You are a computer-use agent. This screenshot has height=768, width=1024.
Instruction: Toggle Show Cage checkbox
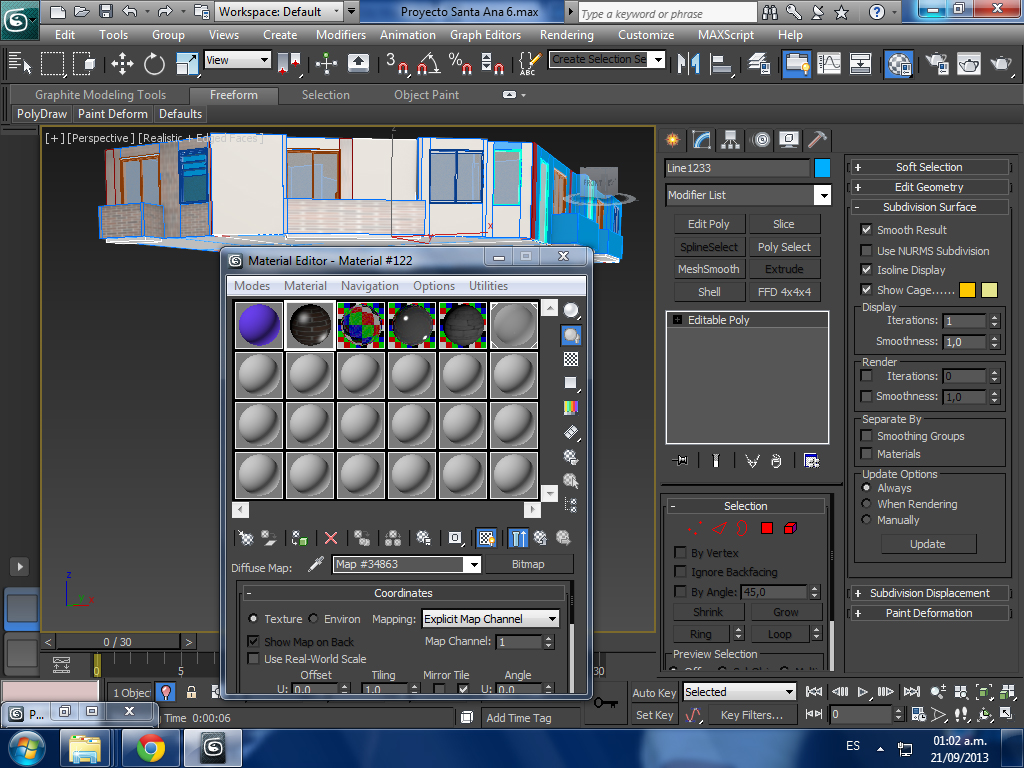pyautogui.click(x=866, y=290)
